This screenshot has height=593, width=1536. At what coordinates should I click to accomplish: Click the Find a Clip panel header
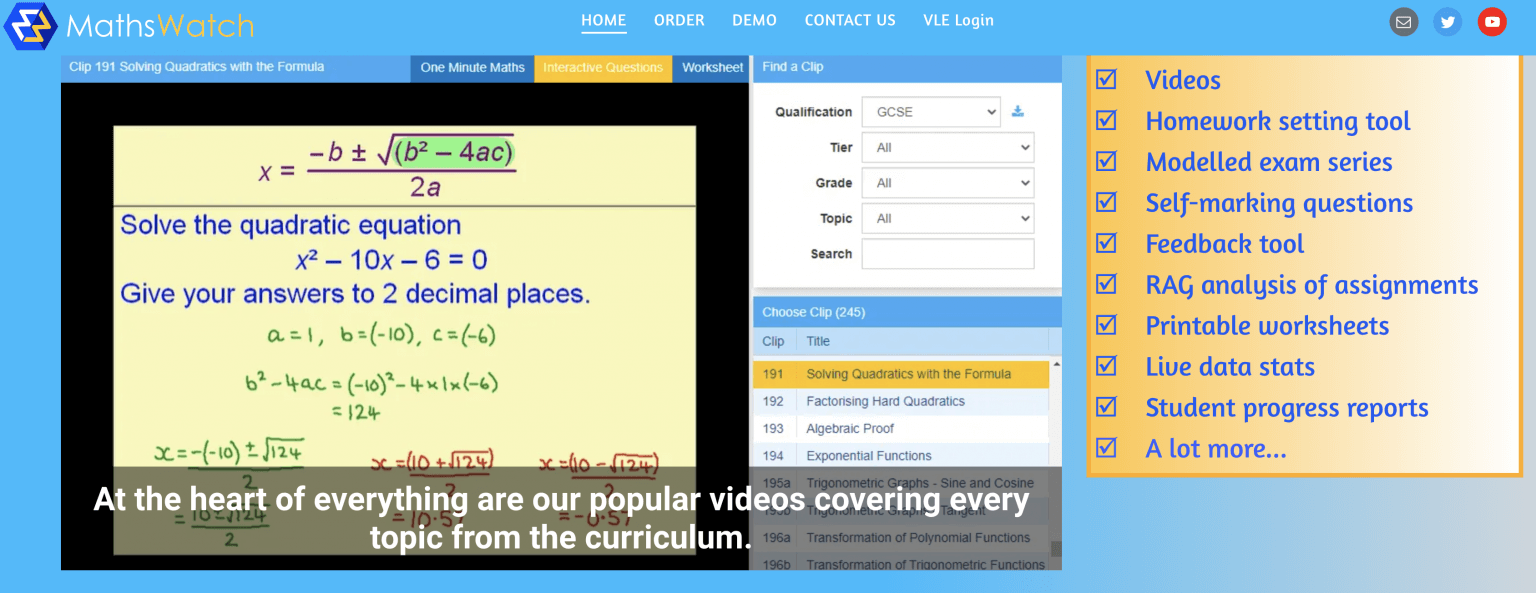(906, 67)
